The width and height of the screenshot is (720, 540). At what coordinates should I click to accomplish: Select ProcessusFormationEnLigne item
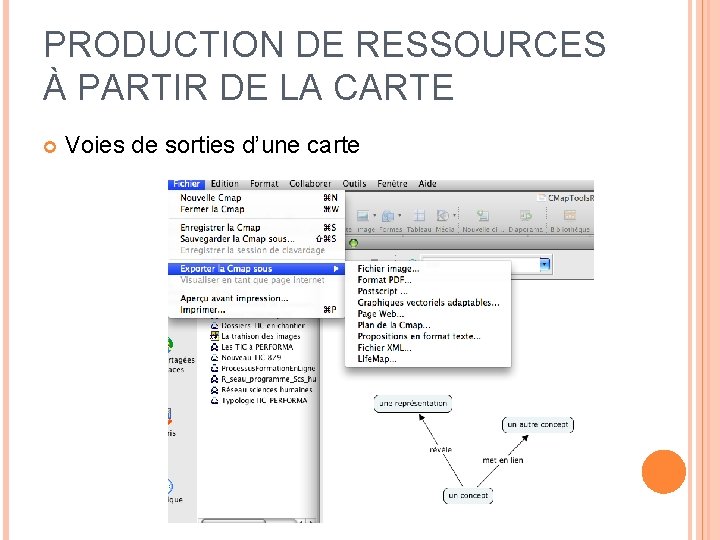click(x=268, y=368)
